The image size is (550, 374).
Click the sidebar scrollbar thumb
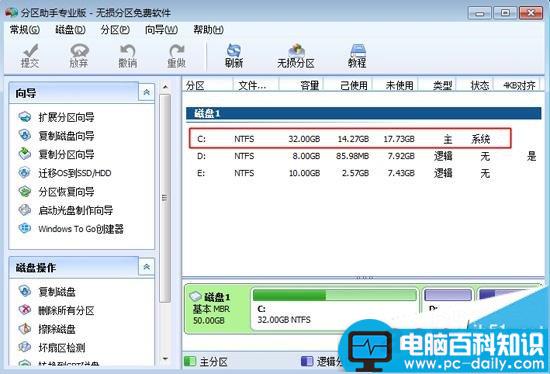(165, 198)
